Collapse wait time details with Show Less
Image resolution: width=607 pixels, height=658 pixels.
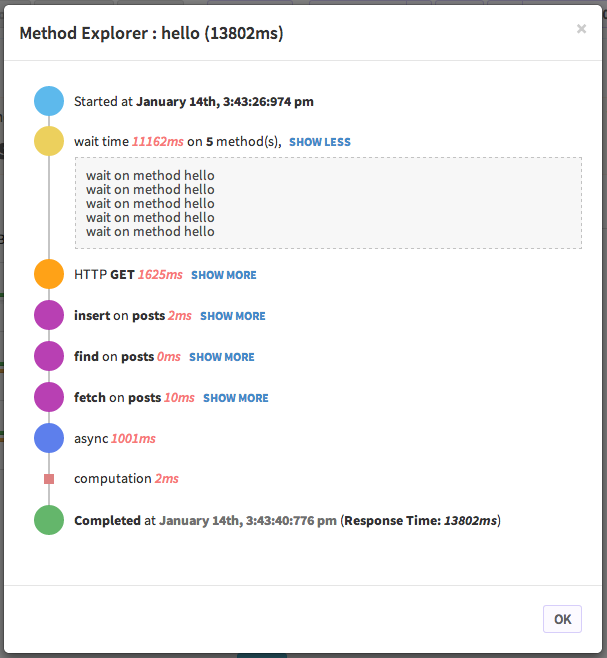click(x=320, y=142)
